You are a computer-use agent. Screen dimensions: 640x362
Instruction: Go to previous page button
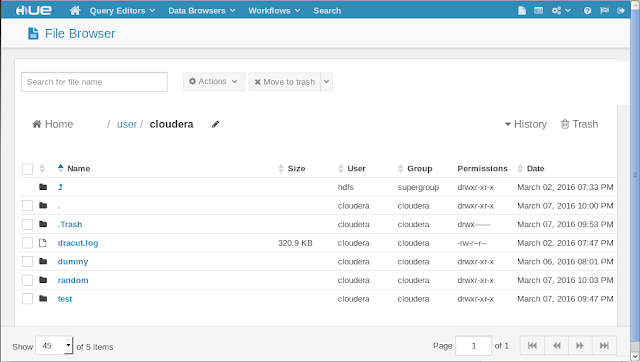[x=556, y=346]
